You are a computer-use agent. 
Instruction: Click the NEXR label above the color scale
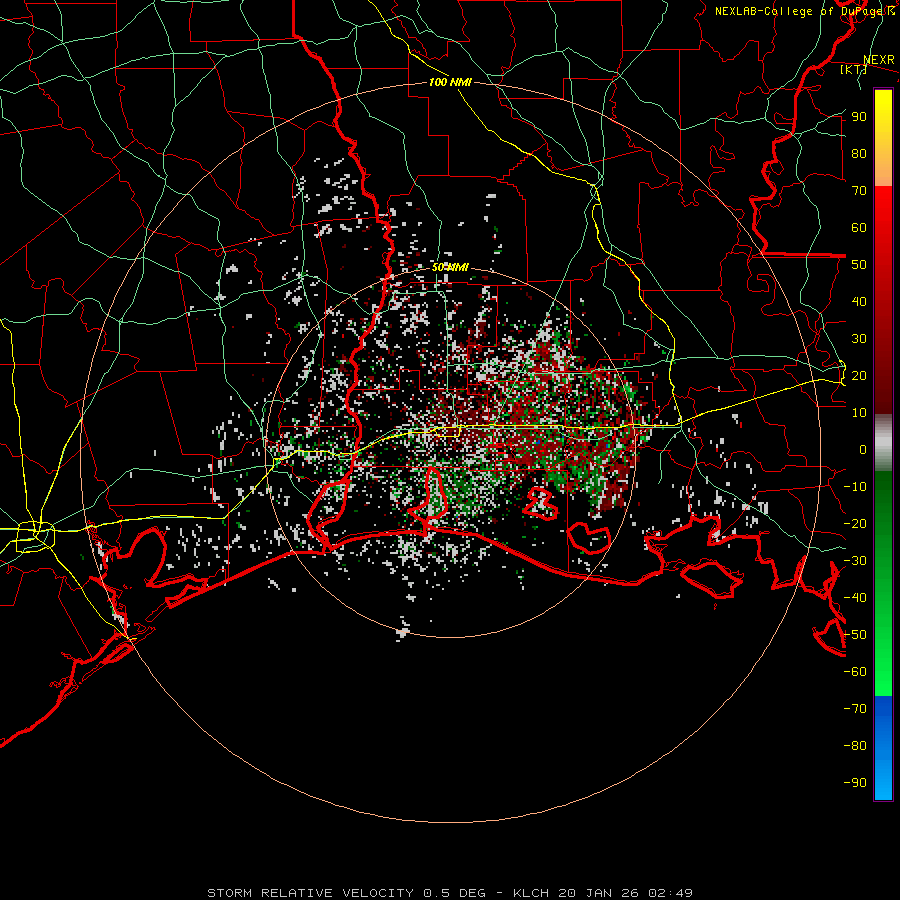(878, 60)
